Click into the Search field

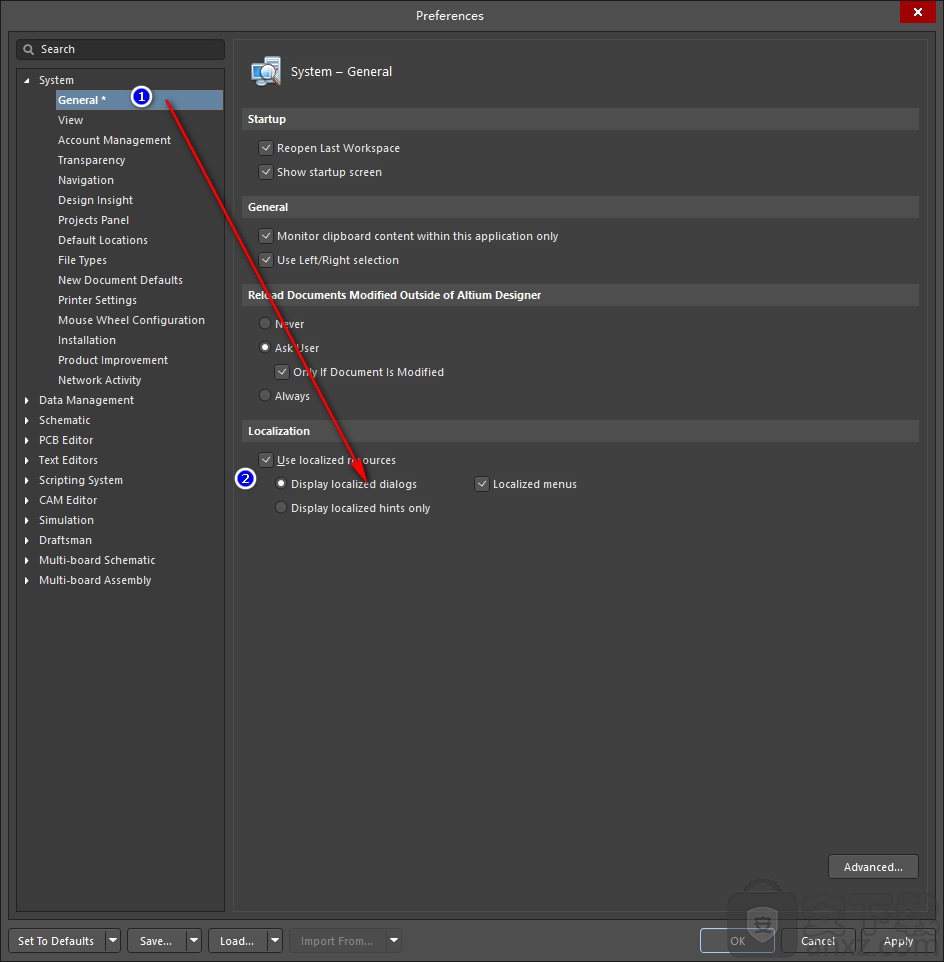pos(120,50)
